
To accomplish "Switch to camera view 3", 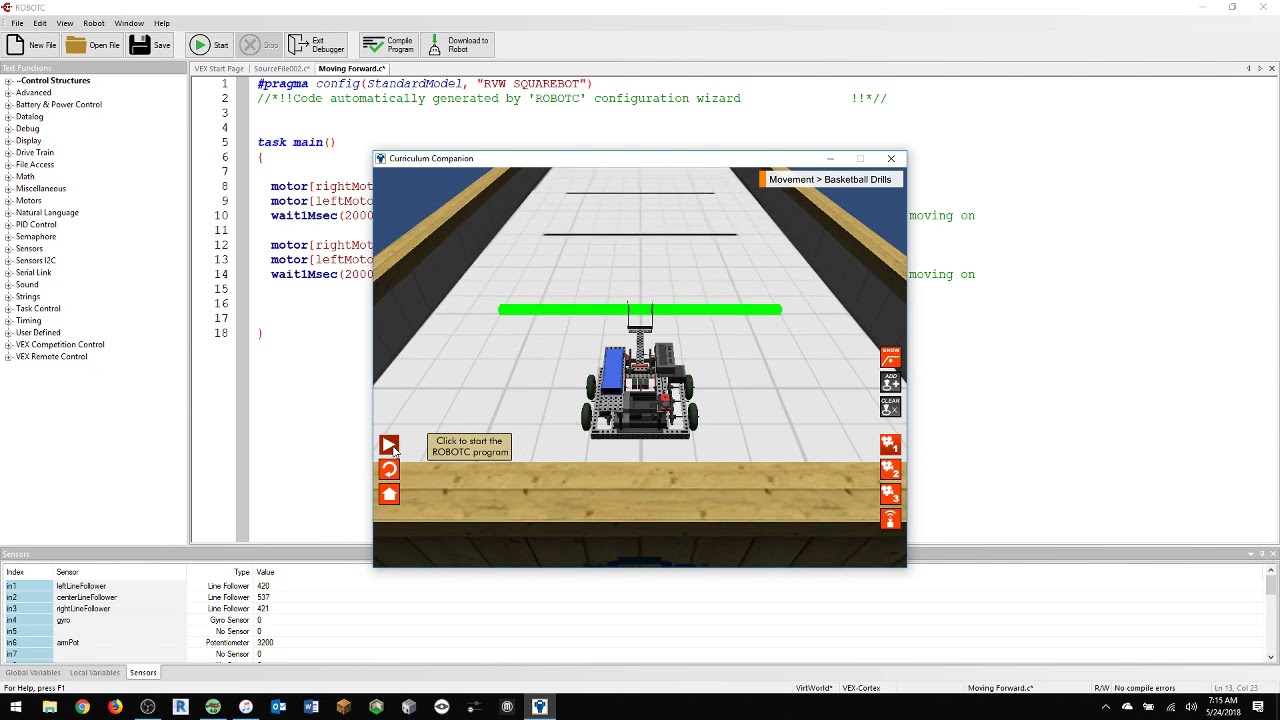I will click(890, 494).
